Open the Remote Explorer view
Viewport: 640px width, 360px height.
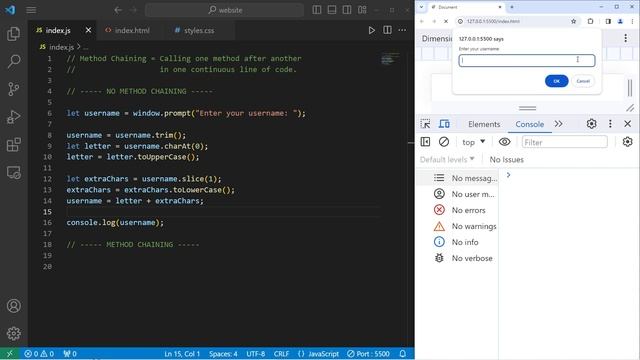[x=13, y=172]
